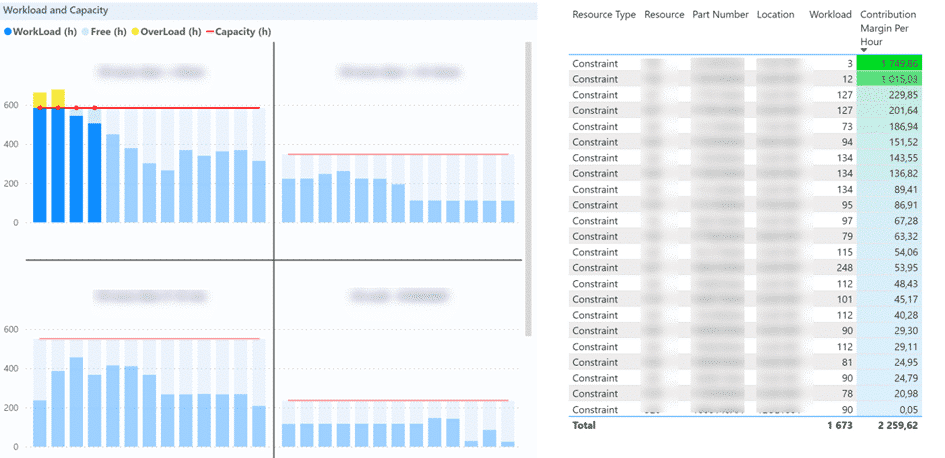The height and width of the screenshot is (458, 945).
Task: Click the OverLoad (h) yellow legend marker
Action: point(134,32)
